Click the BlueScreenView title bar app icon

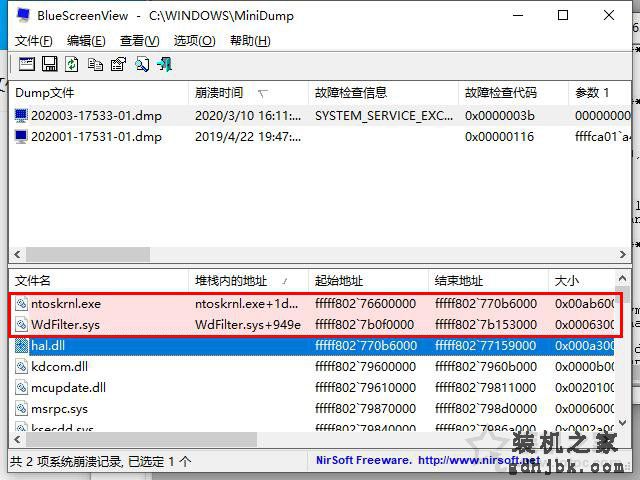click(23, 15)
